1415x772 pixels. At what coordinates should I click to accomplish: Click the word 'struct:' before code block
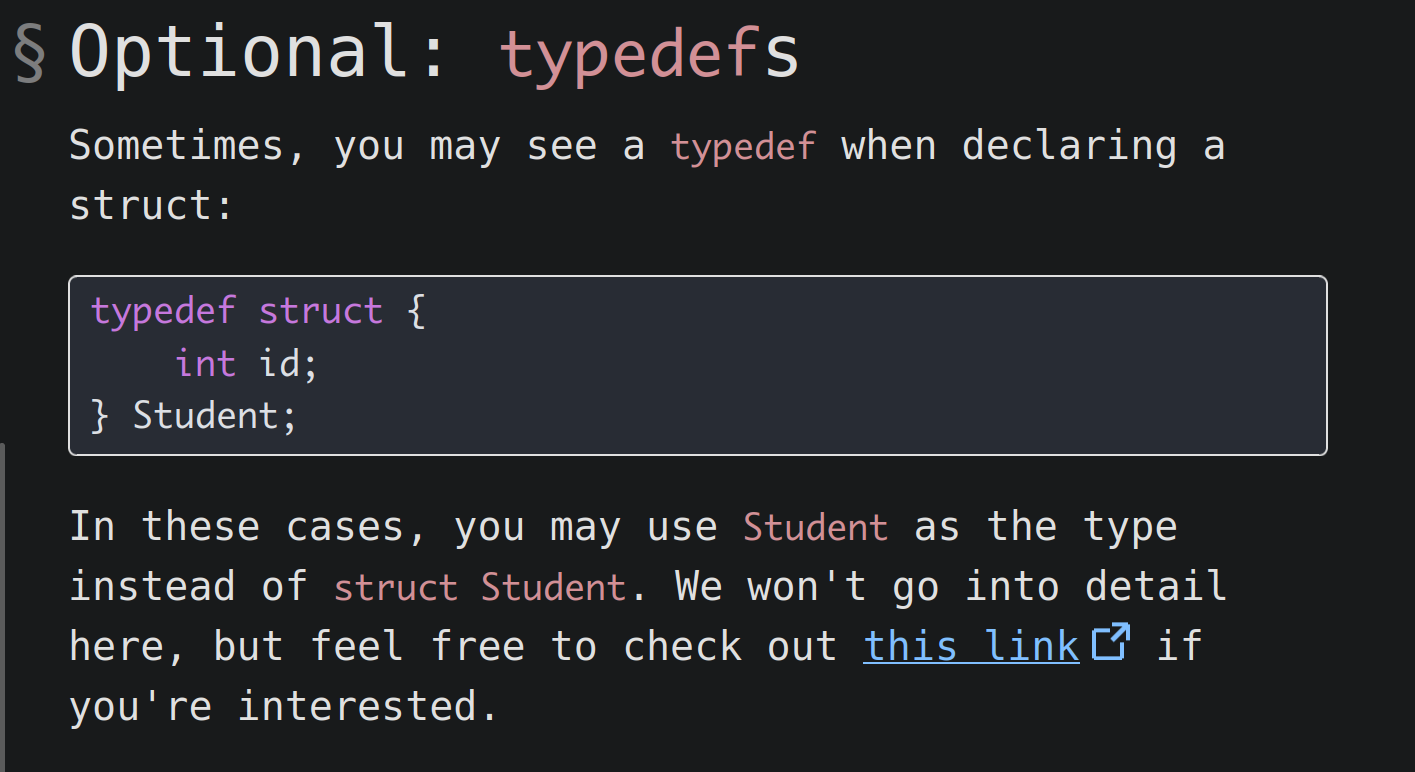(151, 206)
